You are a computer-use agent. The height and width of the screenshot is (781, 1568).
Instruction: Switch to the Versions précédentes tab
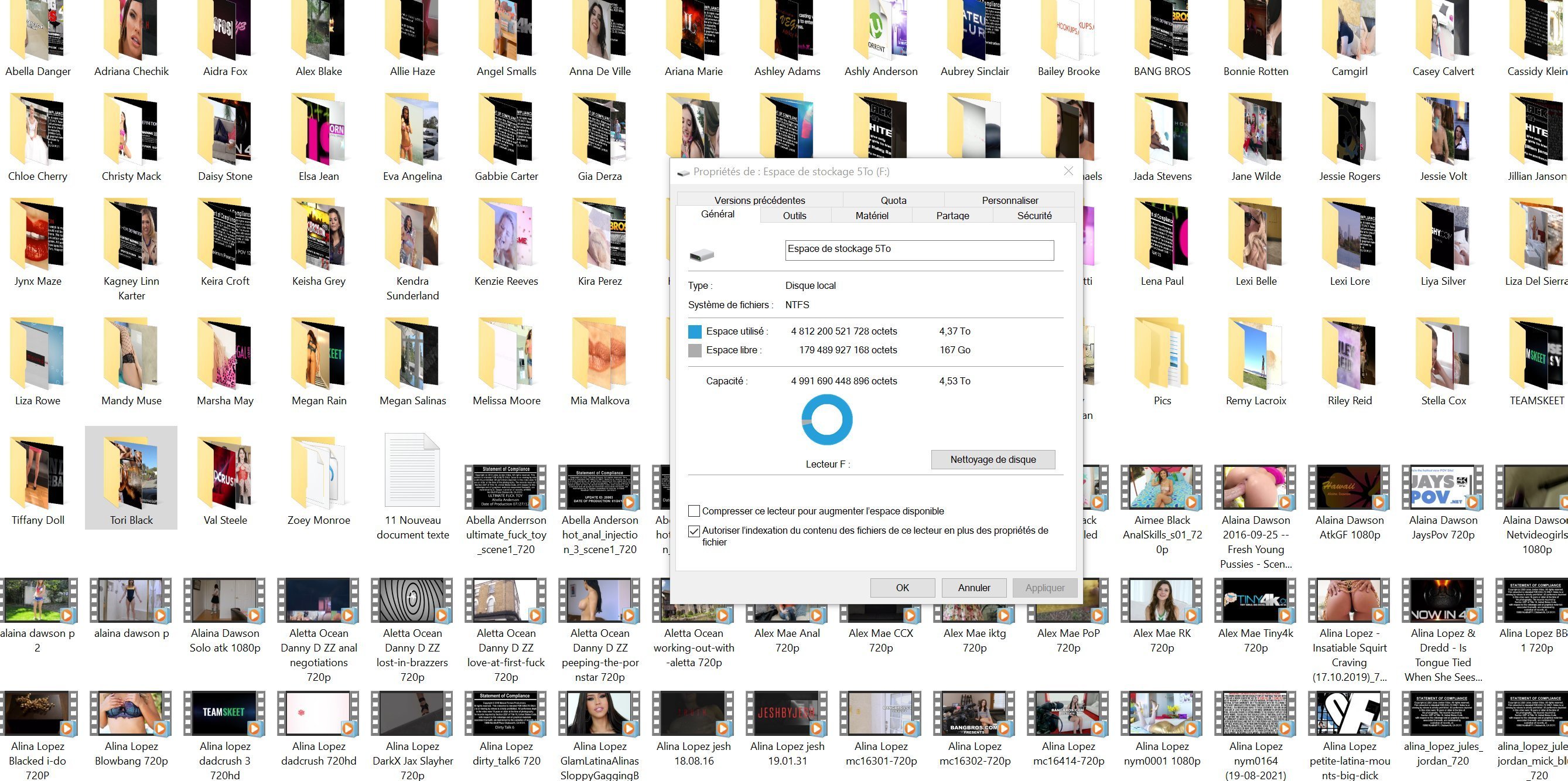pyautogui.click(x=759, y=200)
